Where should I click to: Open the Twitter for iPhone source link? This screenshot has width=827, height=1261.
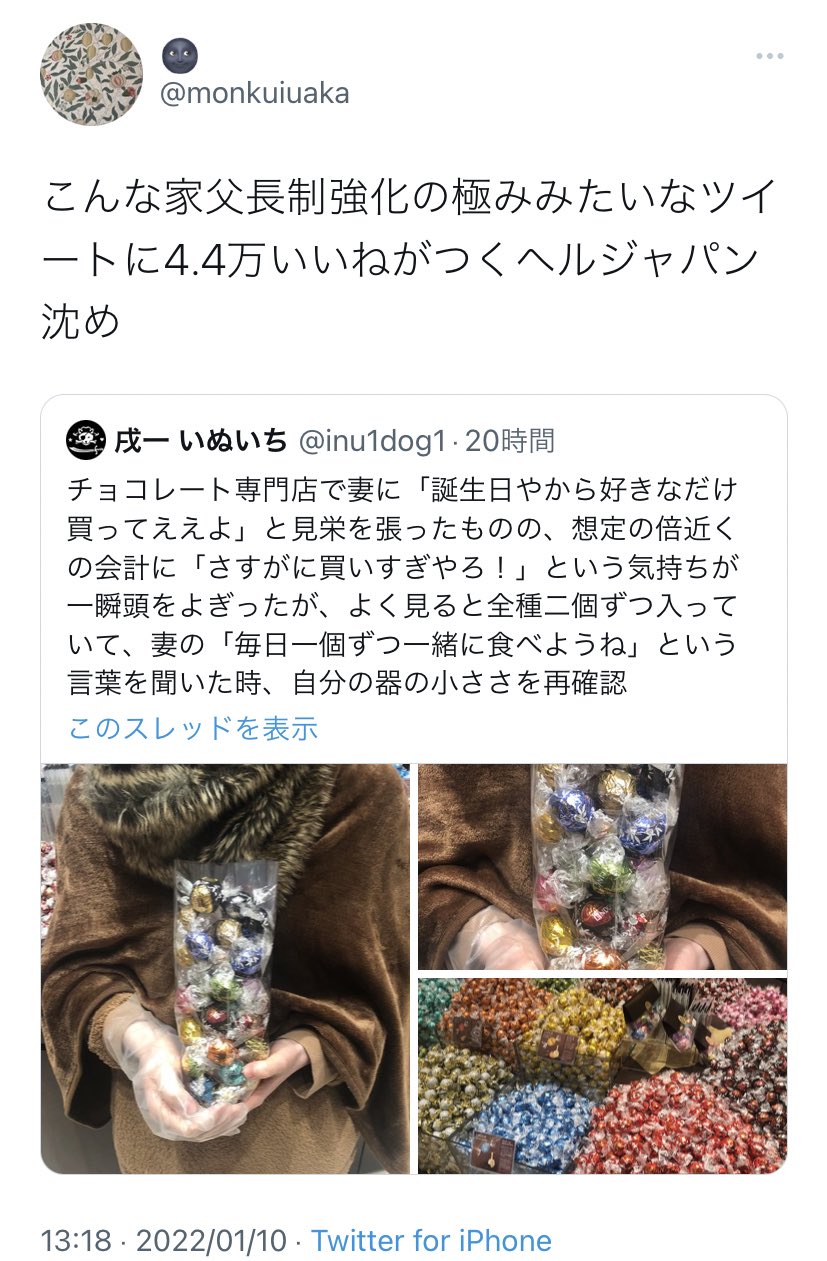point(431,1241)
